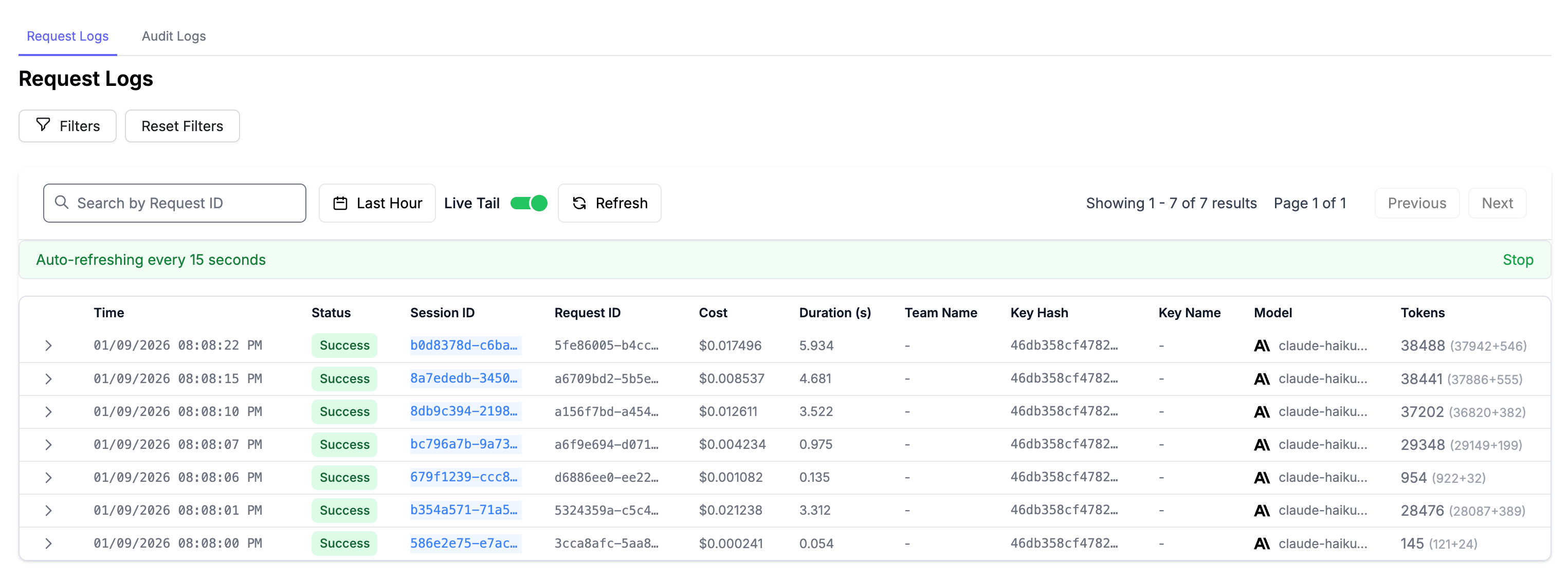
Task: Switch to the Audit Logs tab
Action: coord(173,36)
